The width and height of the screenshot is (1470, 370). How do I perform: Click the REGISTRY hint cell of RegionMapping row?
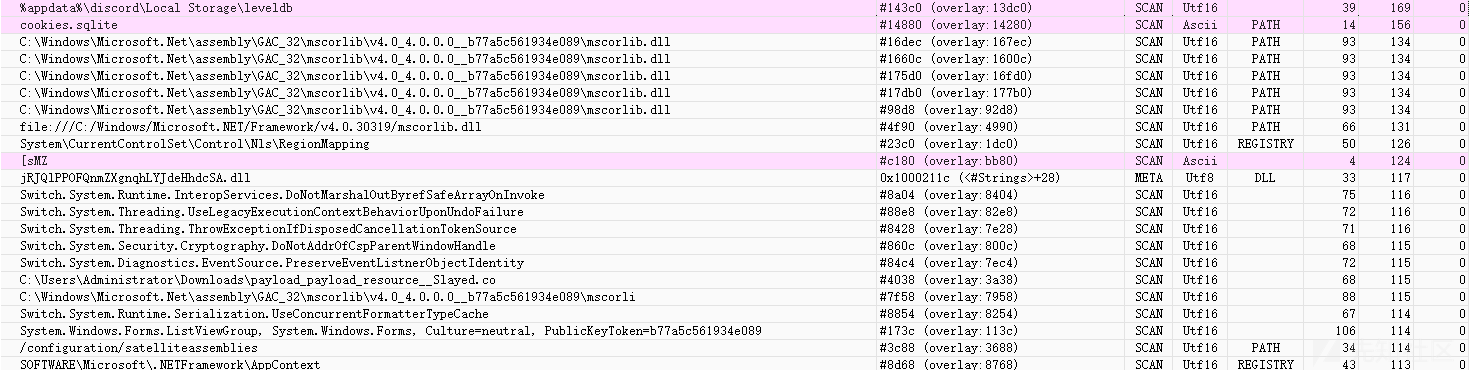pos(1265,144)
